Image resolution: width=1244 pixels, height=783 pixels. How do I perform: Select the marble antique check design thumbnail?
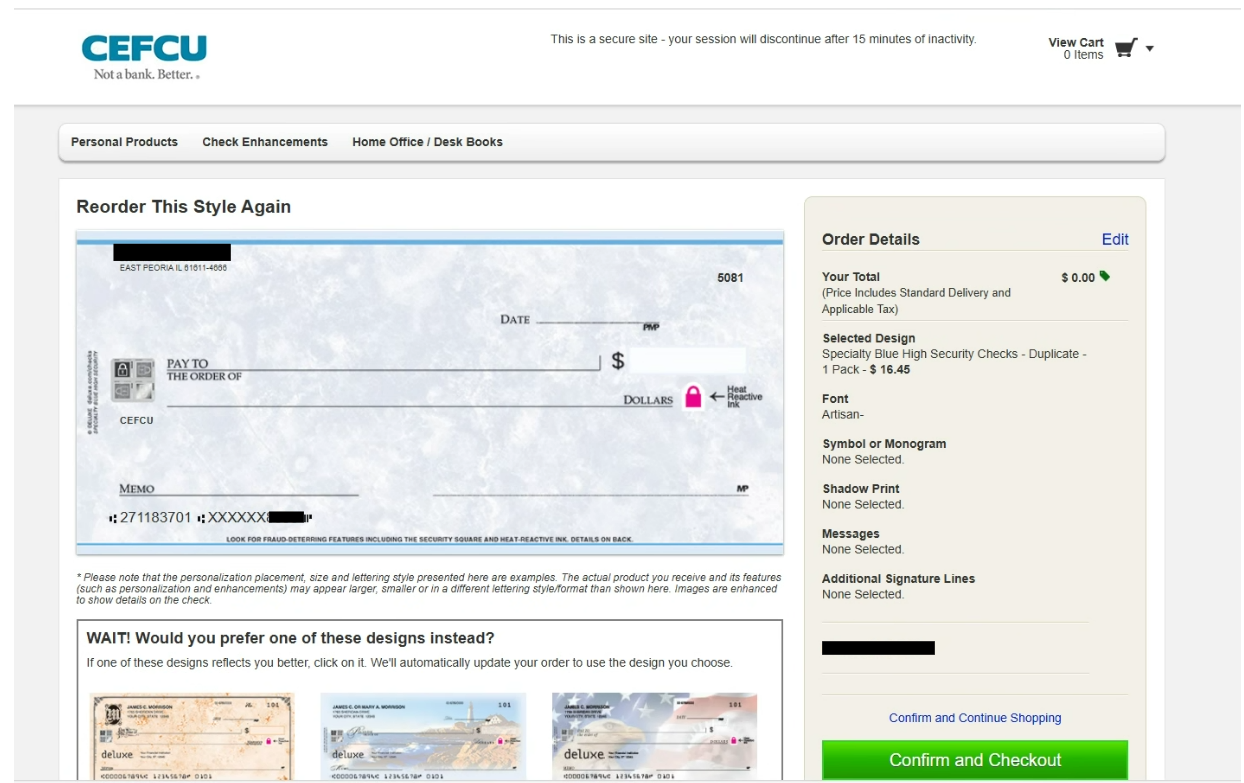coord(192,736)
